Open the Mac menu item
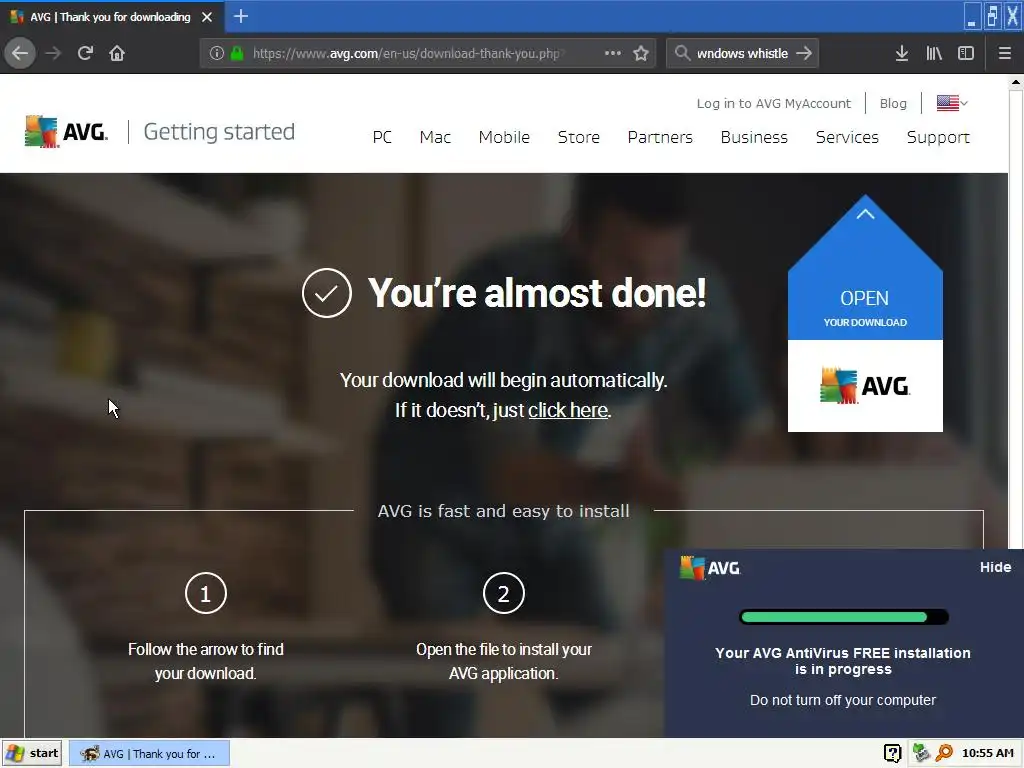This screenshot has width=1024, height=768. 435,137
